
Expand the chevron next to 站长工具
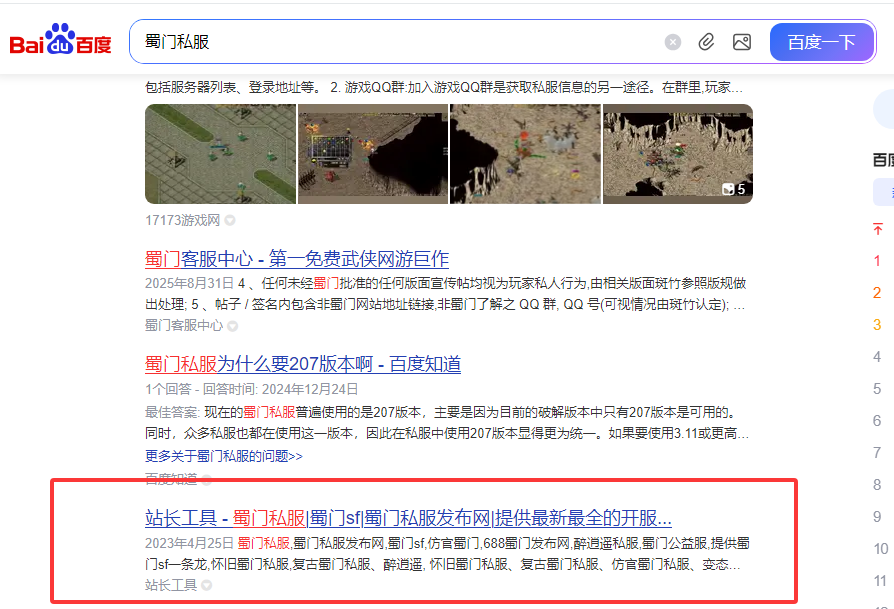click(x=204, y=585)
